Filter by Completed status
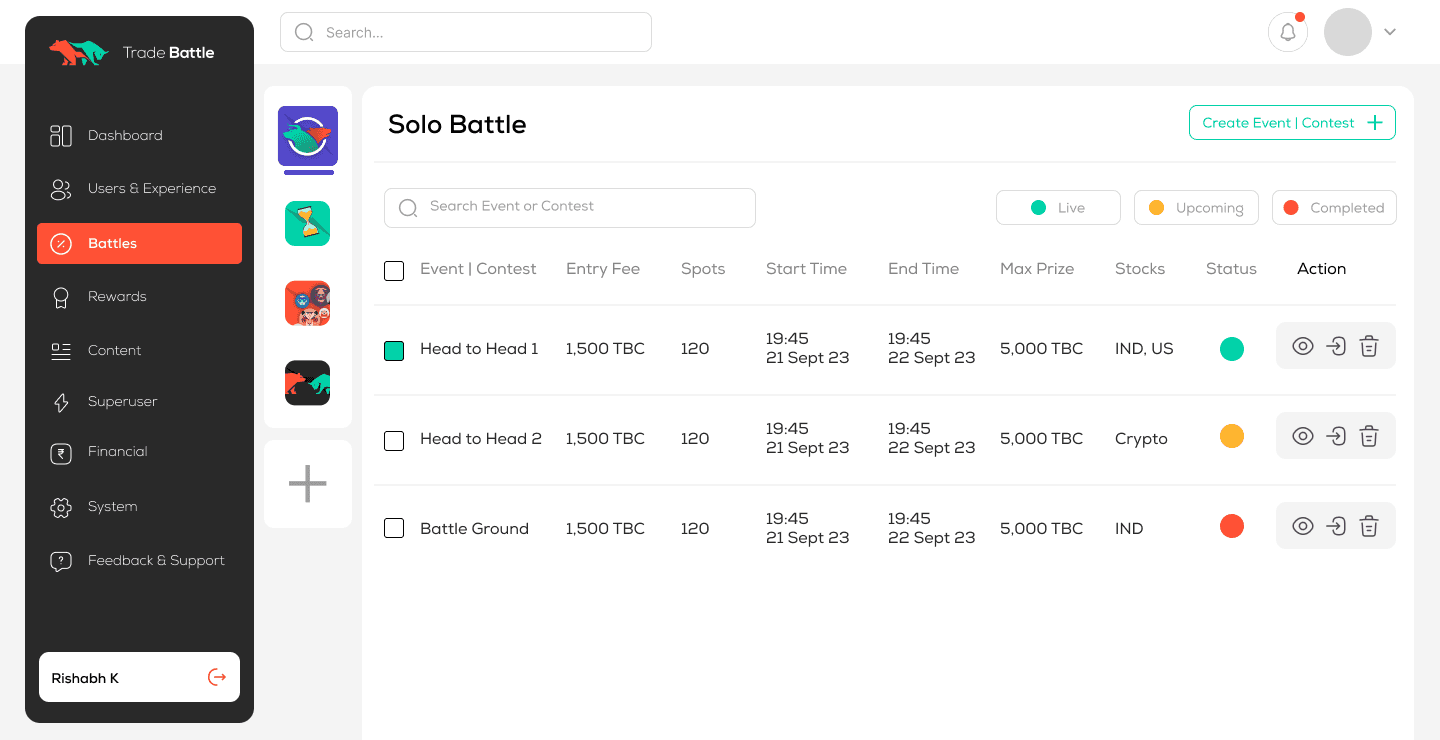This screenshot has height=740, width=1440. tap(1334, 208)
